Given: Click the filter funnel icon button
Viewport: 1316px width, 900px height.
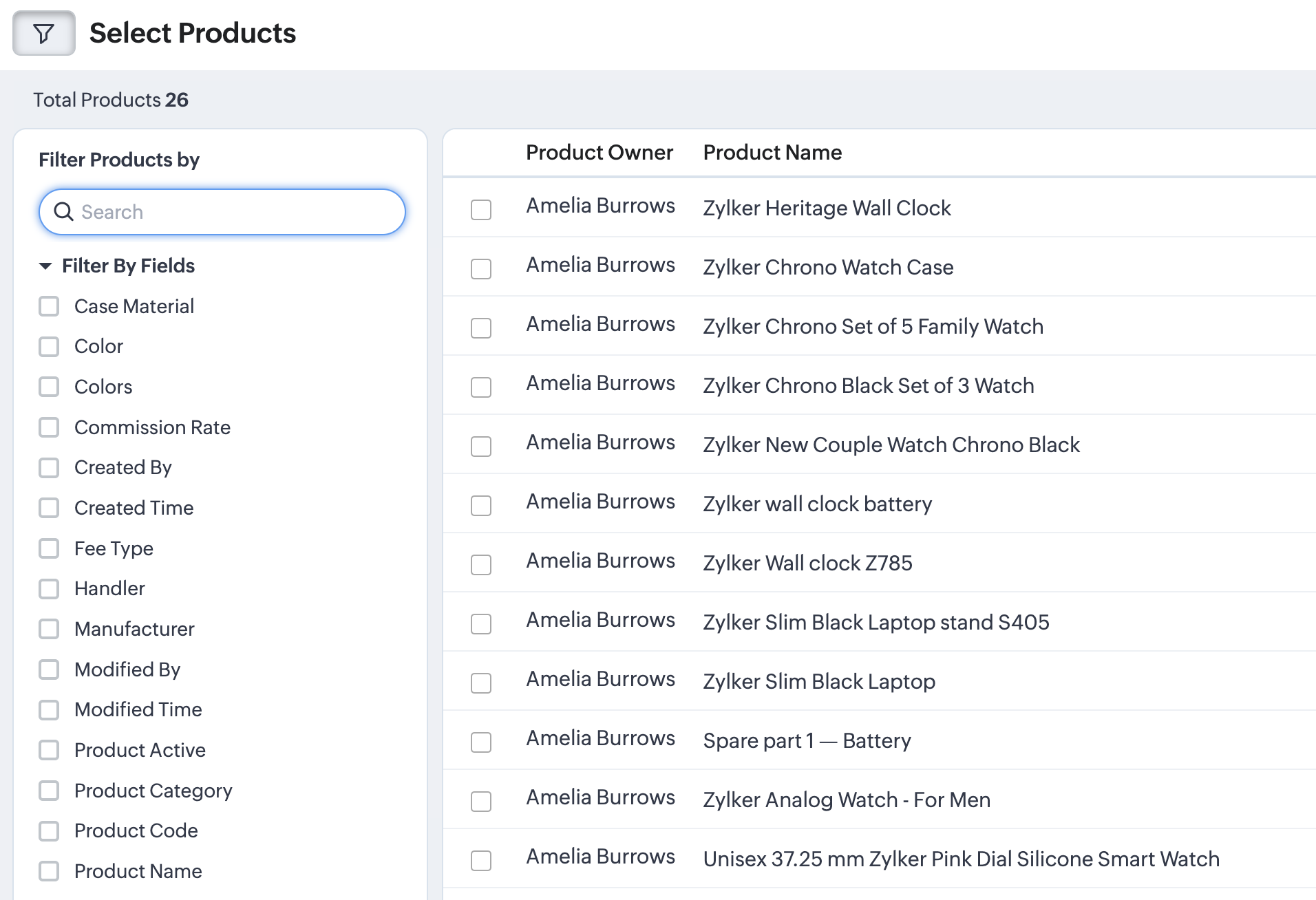Looking at the screenshot, I should click(x=44, y=33).
